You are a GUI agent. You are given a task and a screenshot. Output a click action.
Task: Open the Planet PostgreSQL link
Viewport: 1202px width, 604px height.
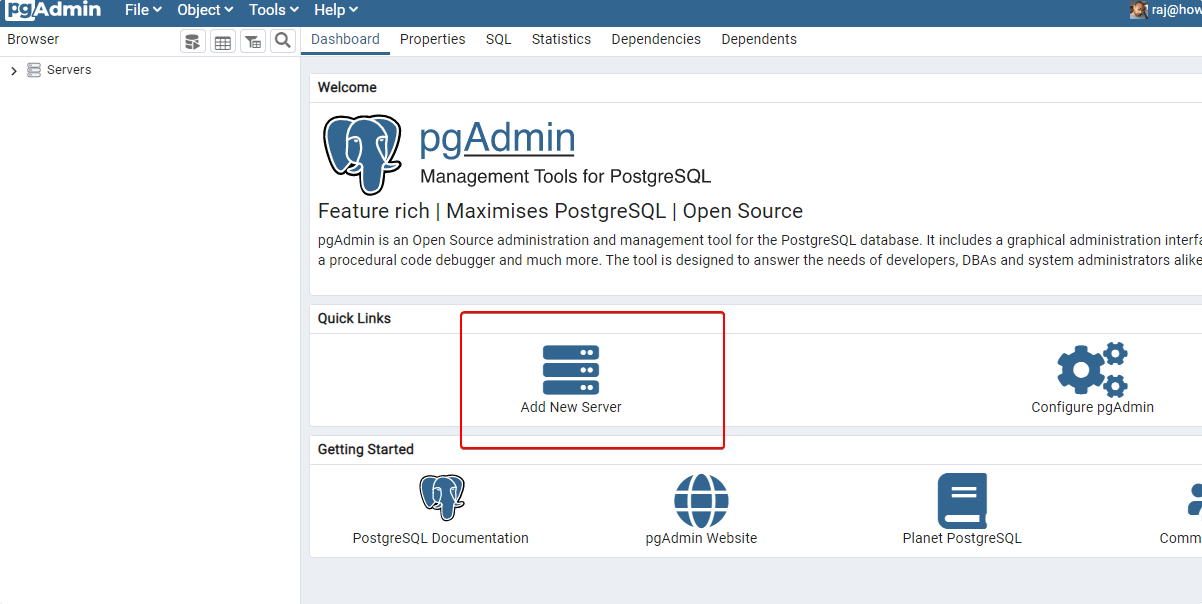click(x=962, y=538)
